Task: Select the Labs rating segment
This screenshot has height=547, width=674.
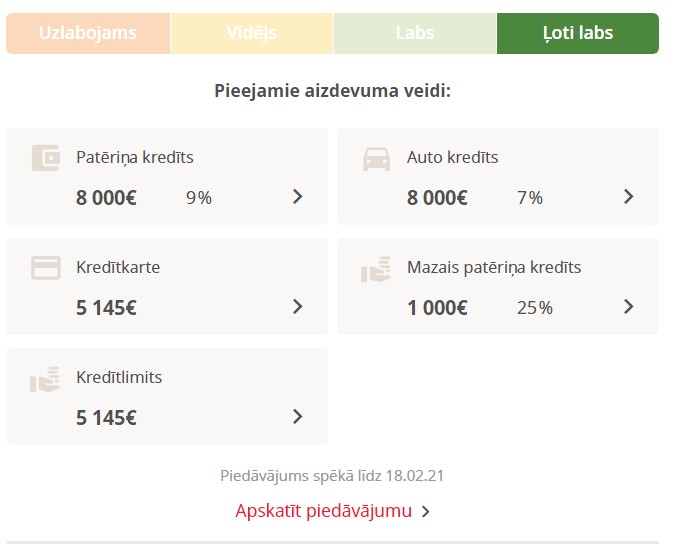Action: click(415, 34)
